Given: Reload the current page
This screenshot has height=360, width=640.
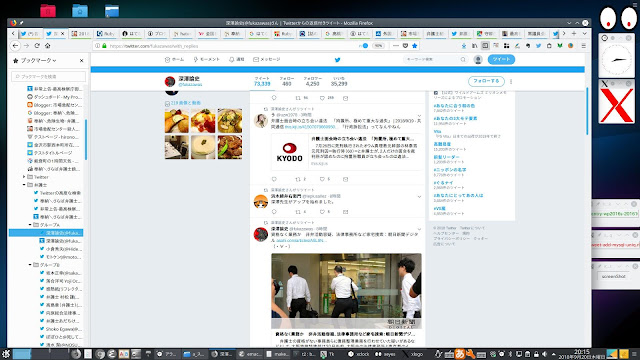Looking at the screenshot, I should tap(37, 46).
